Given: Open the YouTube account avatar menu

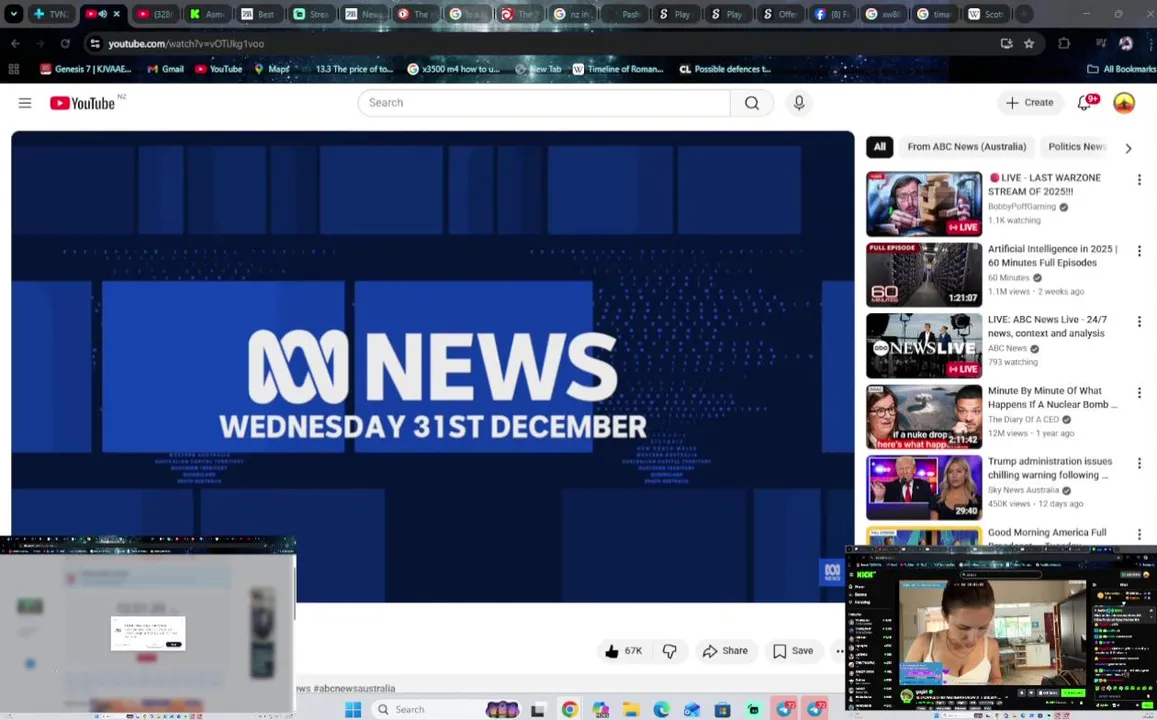Looking at the screenshot, I should tap(1124, 103).
